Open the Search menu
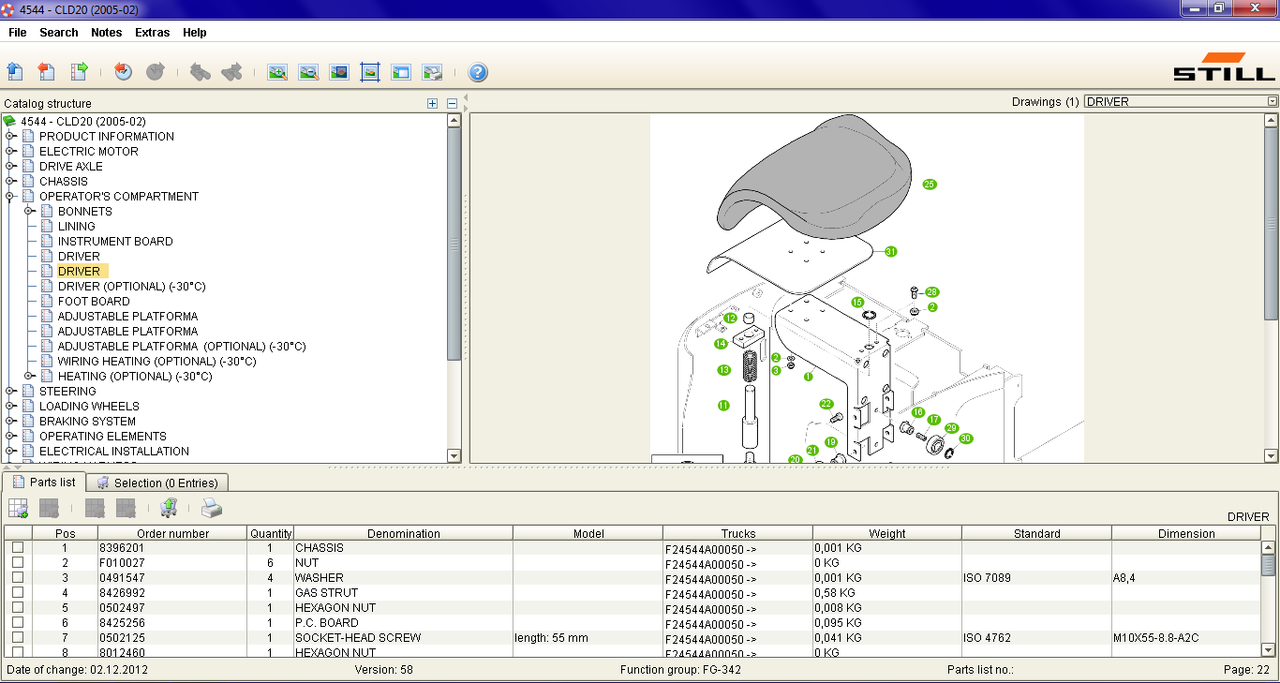Viewport: 1280px width, 683px height. pos(59,32)
